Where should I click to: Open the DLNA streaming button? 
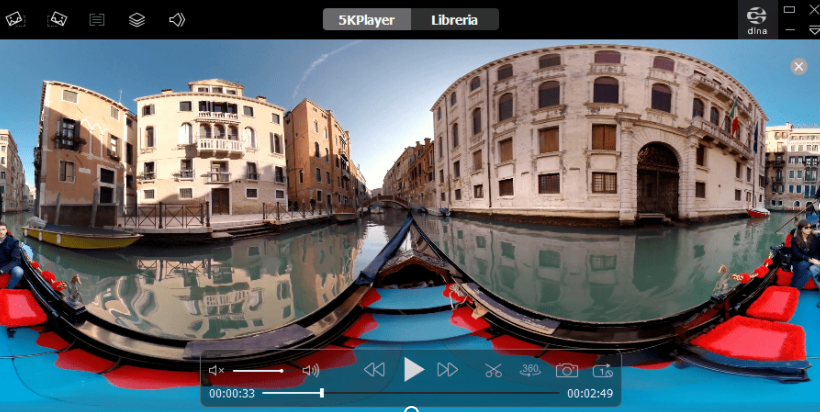tap(757, 20)
